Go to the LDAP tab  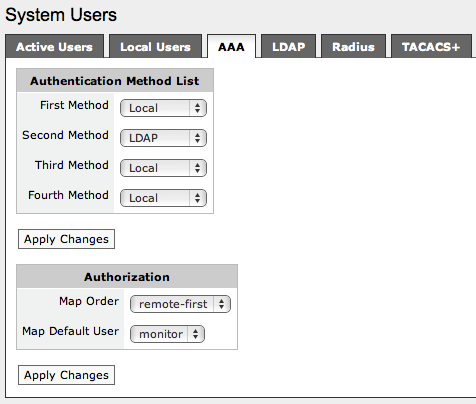pyautogui.click(x=288, y=46)
